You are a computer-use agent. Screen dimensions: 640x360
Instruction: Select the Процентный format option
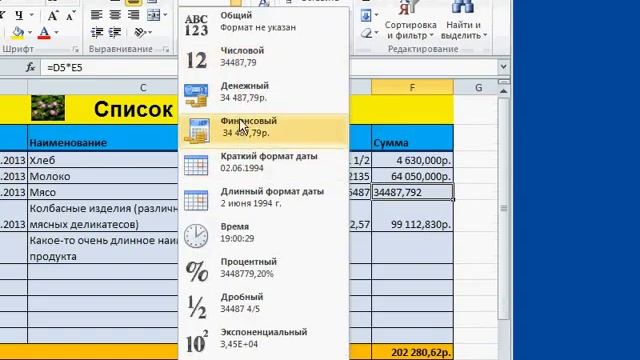tap(264, 268)
